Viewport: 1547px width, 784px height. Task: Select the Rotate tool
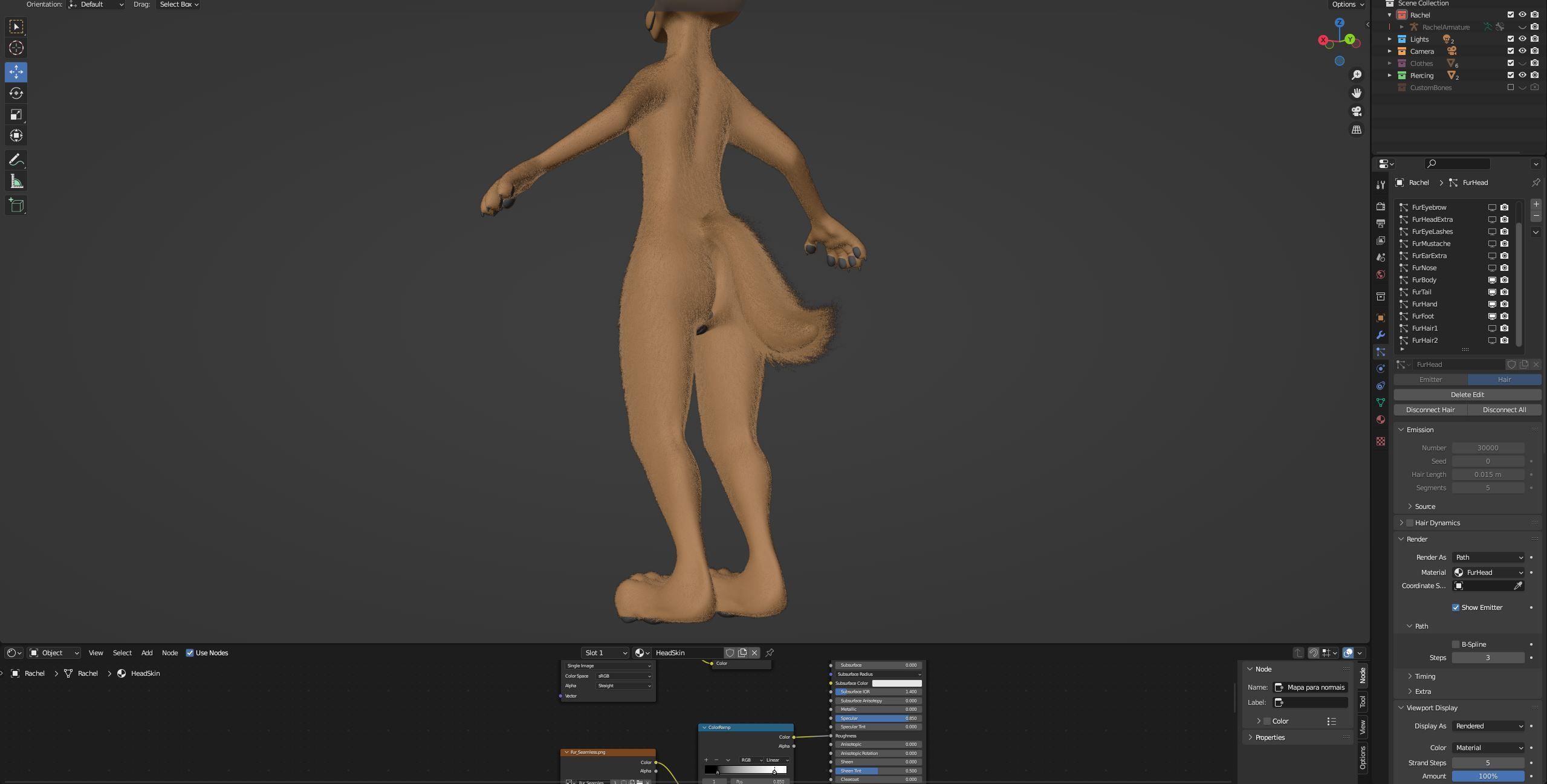click(x=16, y=93)
